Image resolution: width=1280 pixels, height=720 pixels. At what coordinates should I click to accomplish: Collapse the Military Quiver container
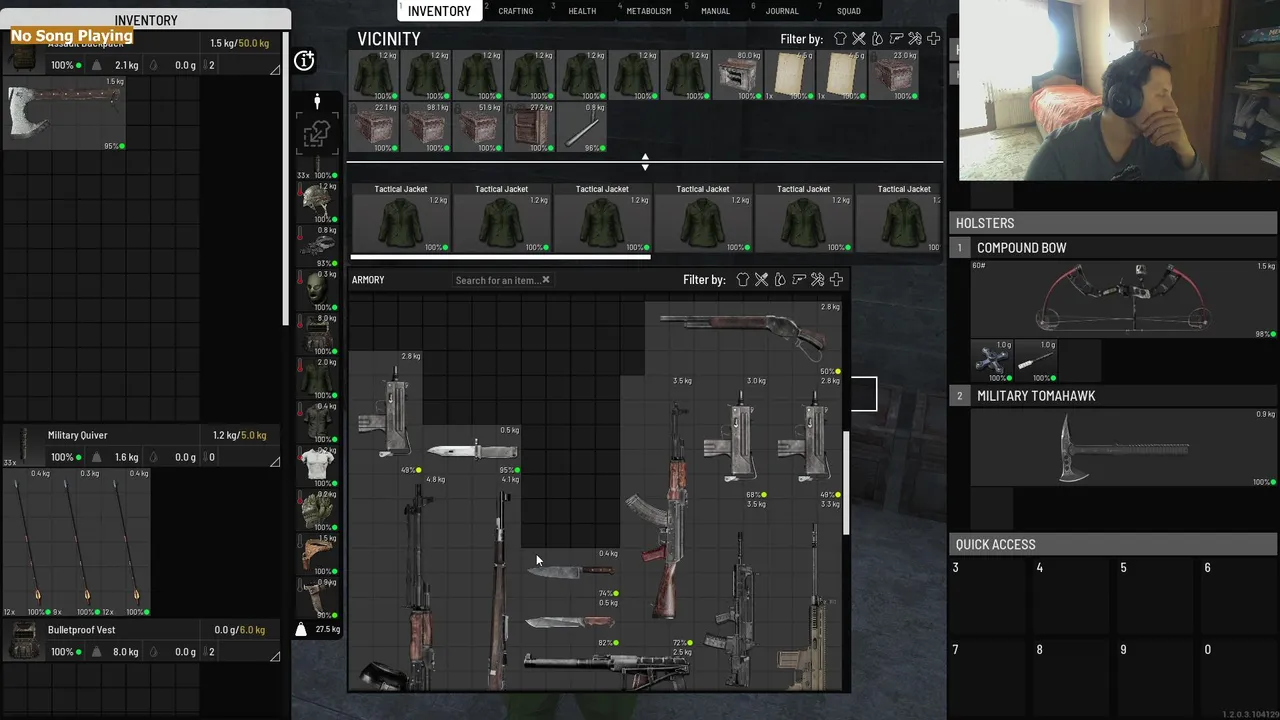tap(275, 461)
